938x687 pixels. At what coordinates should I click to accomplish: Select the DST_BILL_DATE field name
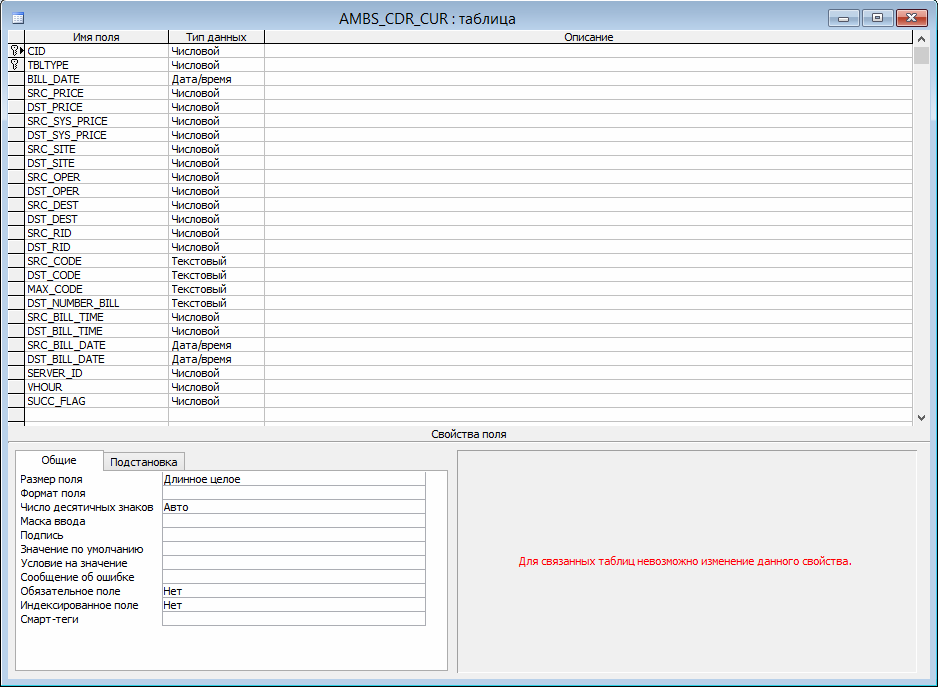[x=65, y=359]
